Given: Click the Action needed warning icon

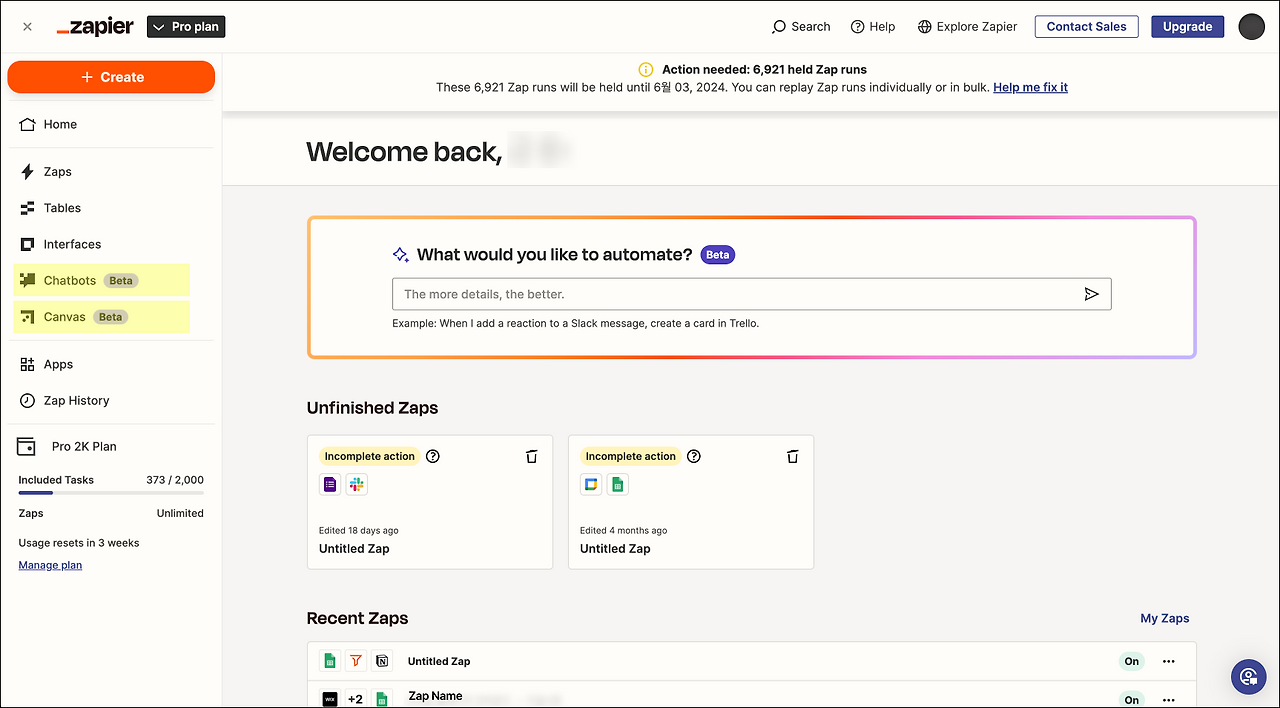Looking at the screenshot, I should pos(646,70).
